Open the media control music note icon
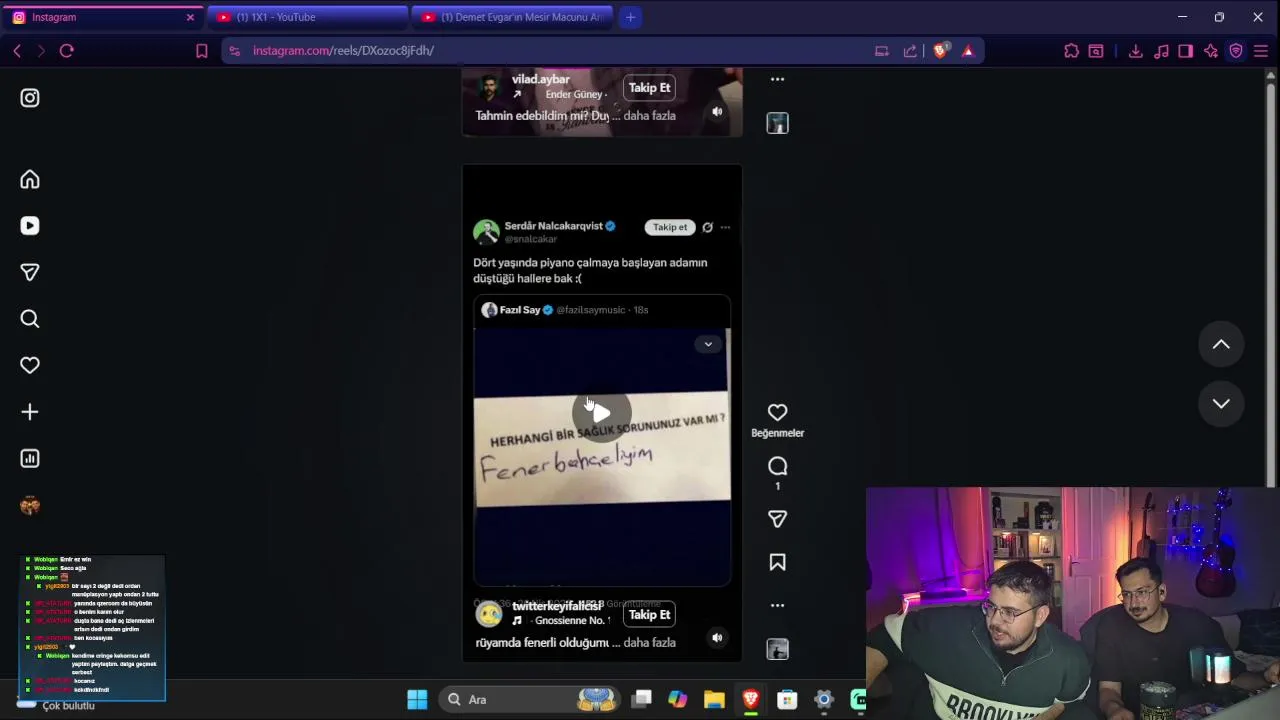Screen dimensions: 1280x720 point(1160,50)
